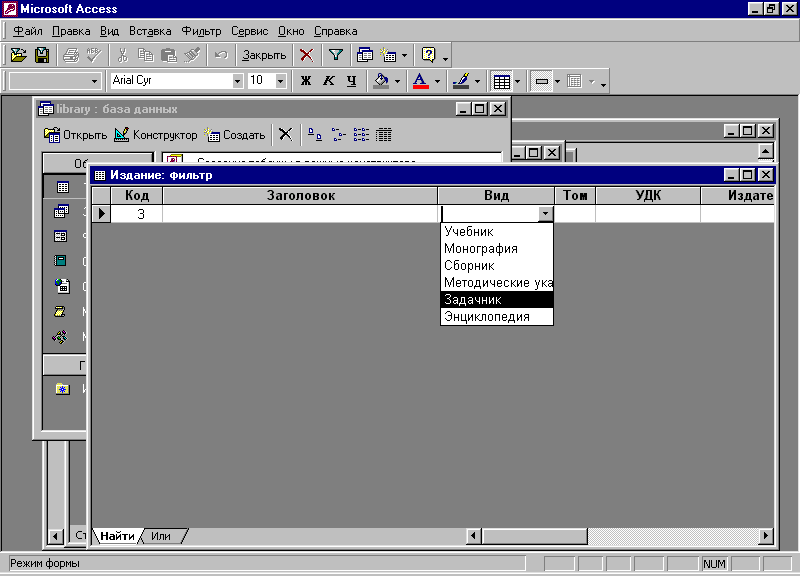Image resolution: width=800 pixels, height=576 pixels.
Task: Click the Tables object icon in library sidebar
Action: [63, 187]
